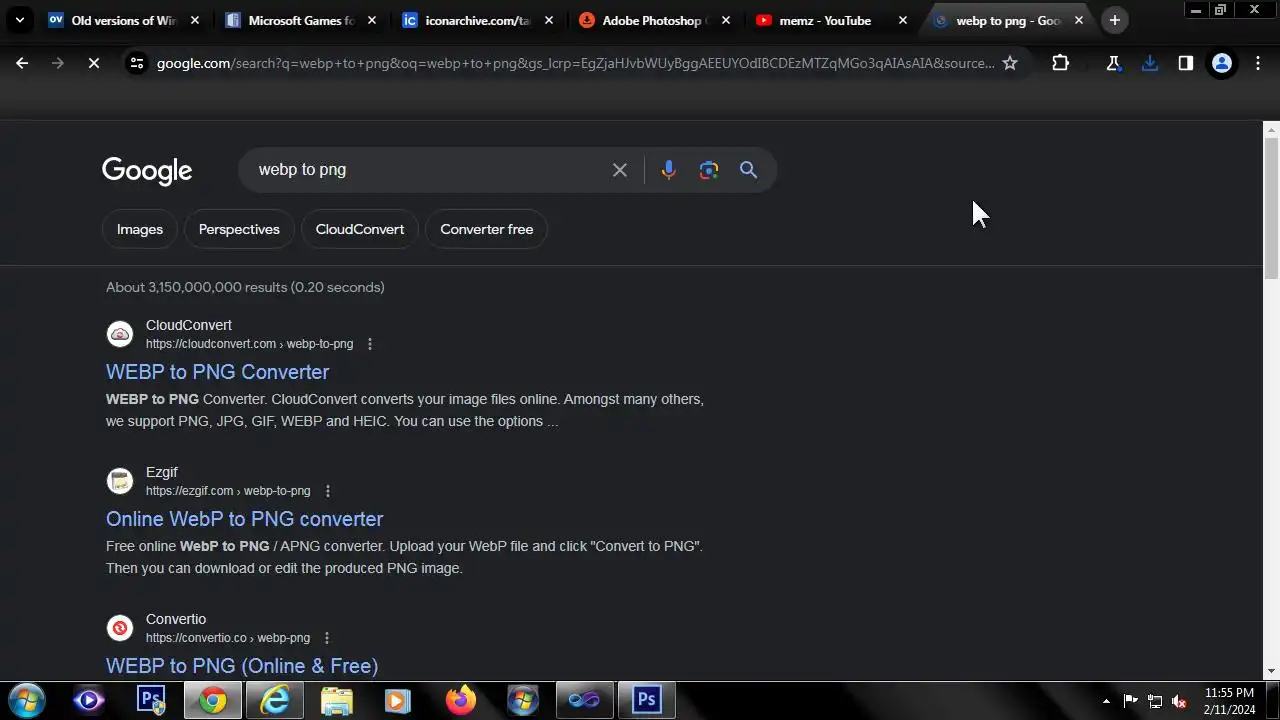Close the iconarchive.com tab

point(549,20)
